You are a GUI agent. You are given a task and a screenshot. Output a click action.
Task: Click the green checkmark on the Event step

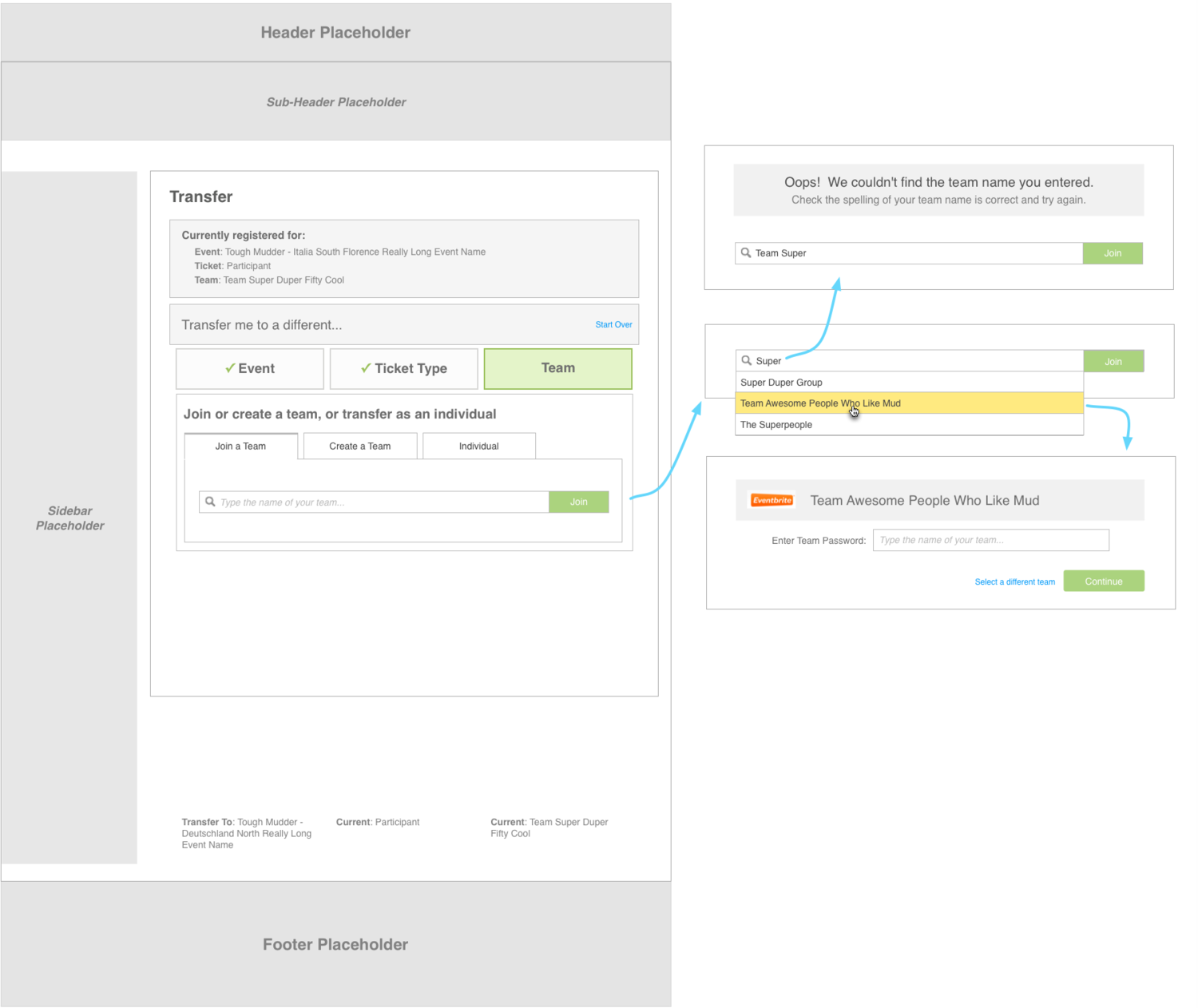(x=231, y=368)
